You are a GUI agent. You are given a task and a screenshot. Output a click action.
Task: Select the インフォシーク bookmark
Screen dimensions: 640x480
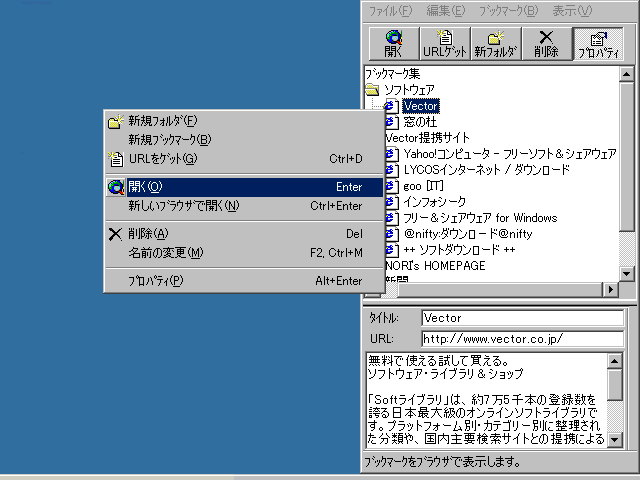pyautogui.click(x=434, y=202)
